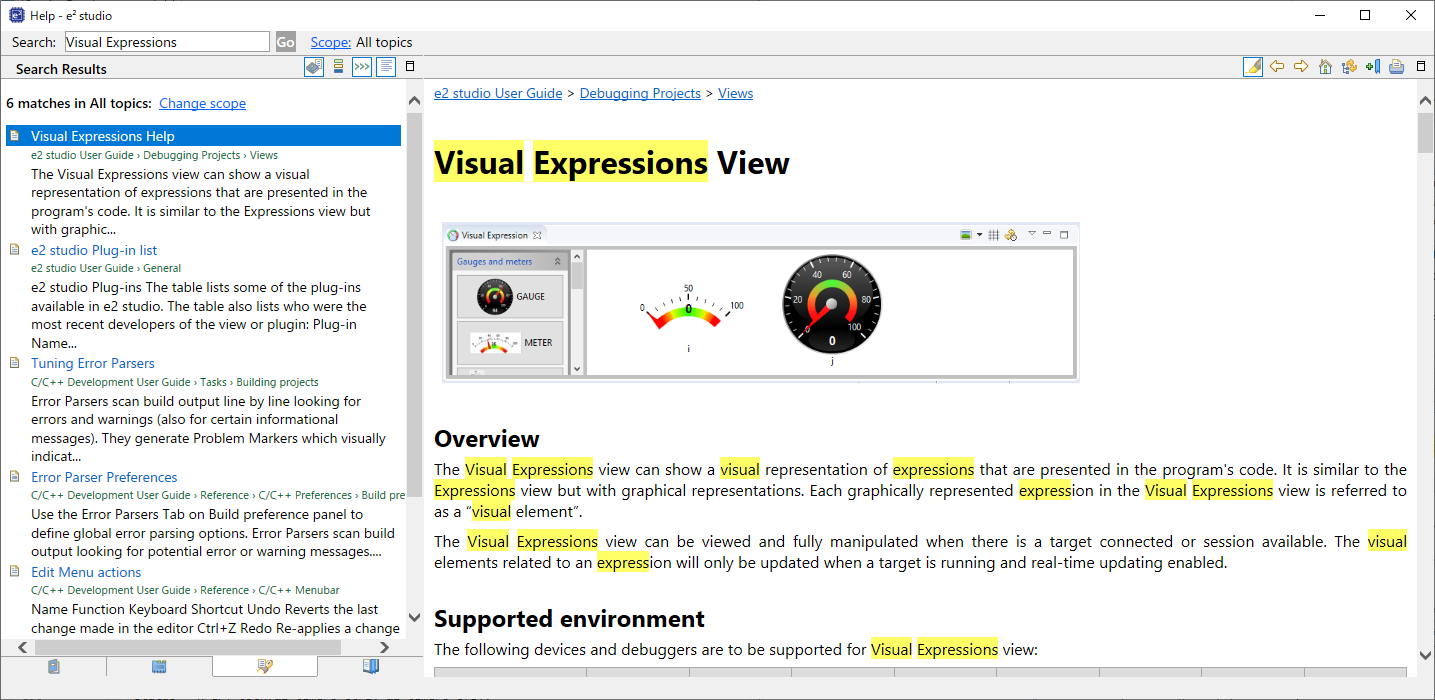Go forward with the right arrow icon

point(1301,67)
